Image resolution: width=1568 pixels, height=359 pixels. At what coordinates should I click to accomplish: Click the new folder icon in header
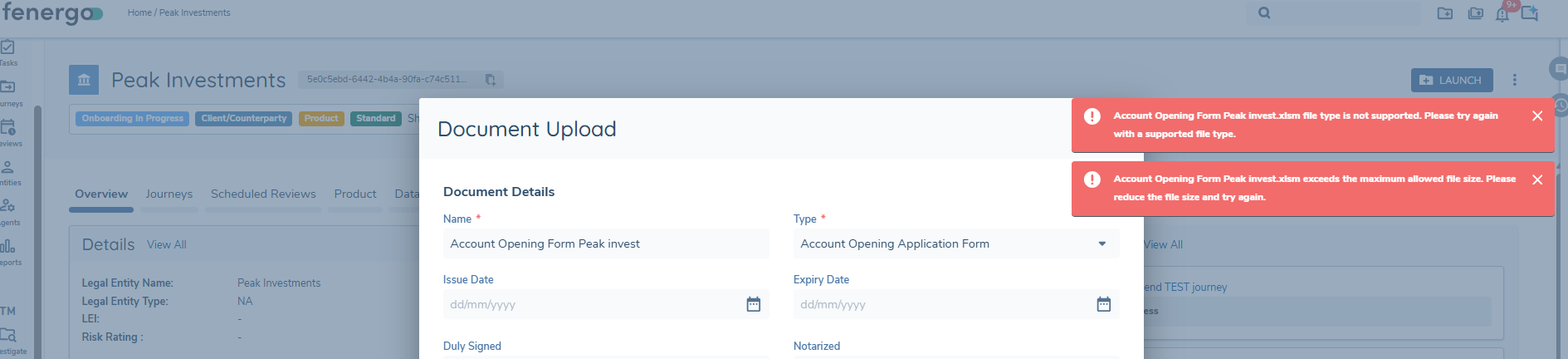(x=1445, y=13)
